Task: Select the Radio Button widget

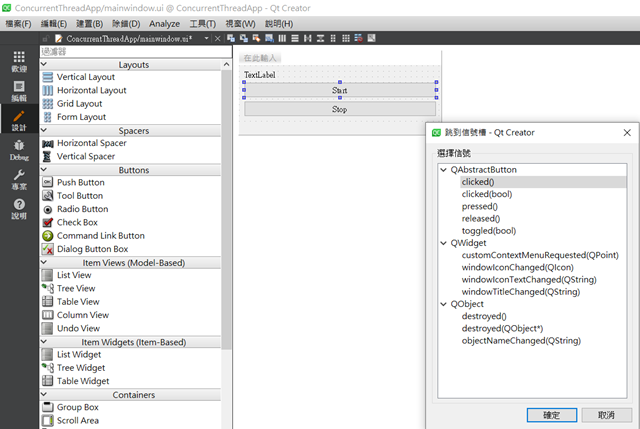Action: [82, 209]
